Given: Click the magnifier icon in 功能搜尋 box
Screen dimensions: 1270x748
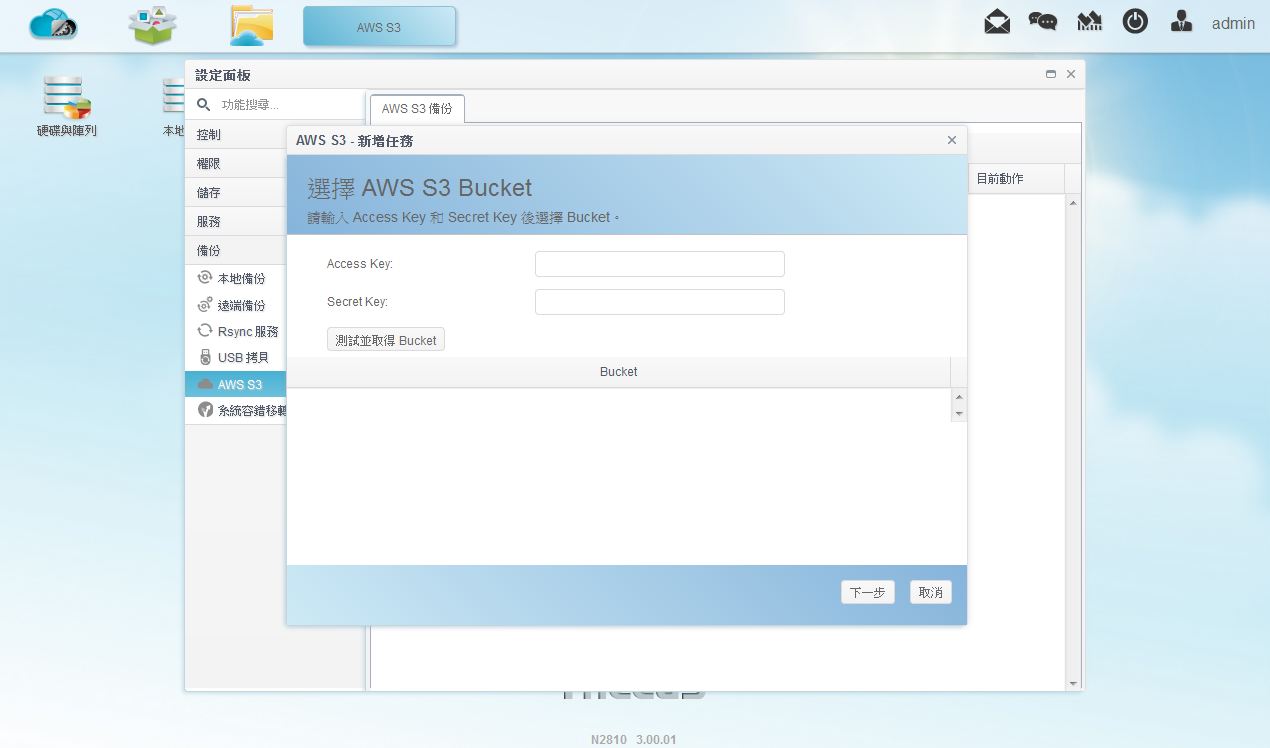Looking at the screenshot, I should 204,104.
